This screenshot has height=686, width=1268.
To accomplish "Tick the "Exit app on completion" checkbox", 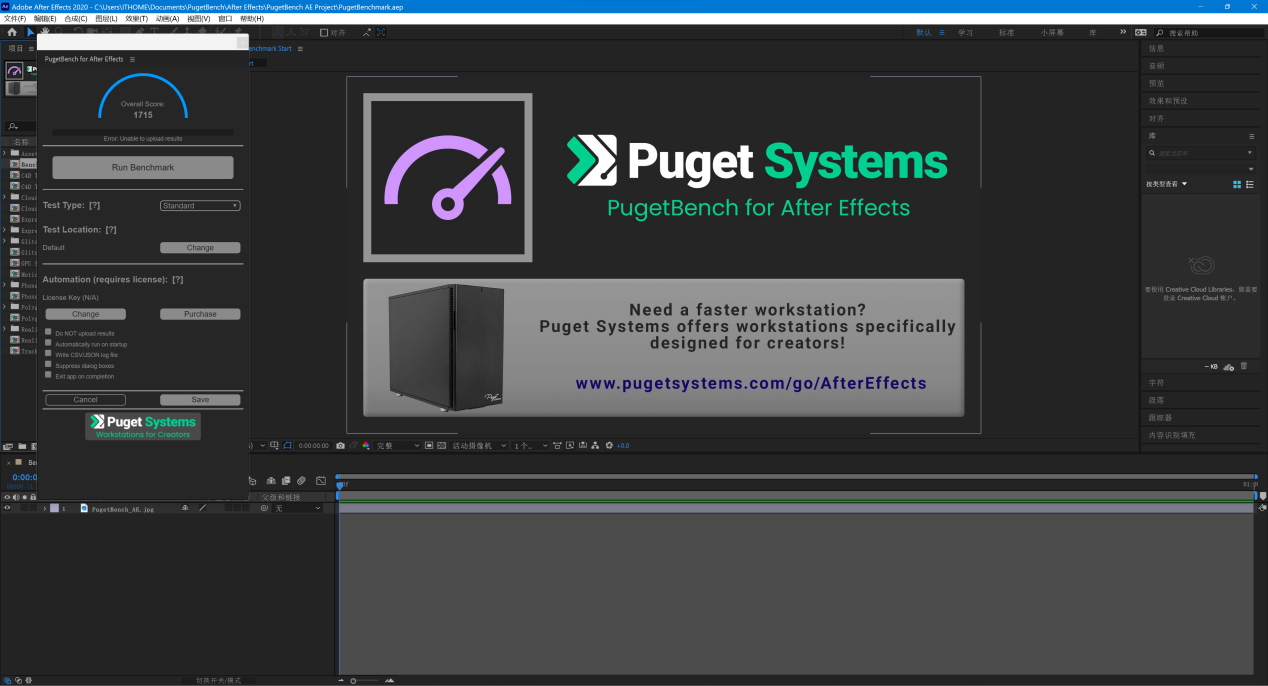I will tap(48, 376).
